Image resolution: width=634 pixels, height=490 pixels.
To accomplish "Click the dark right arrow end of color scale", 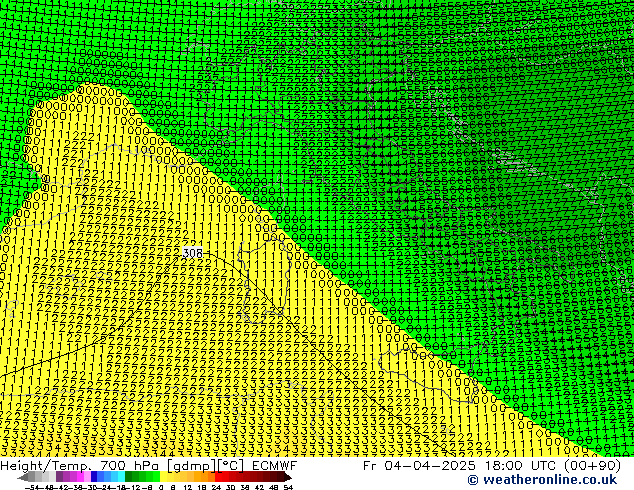I will [287, 477].
